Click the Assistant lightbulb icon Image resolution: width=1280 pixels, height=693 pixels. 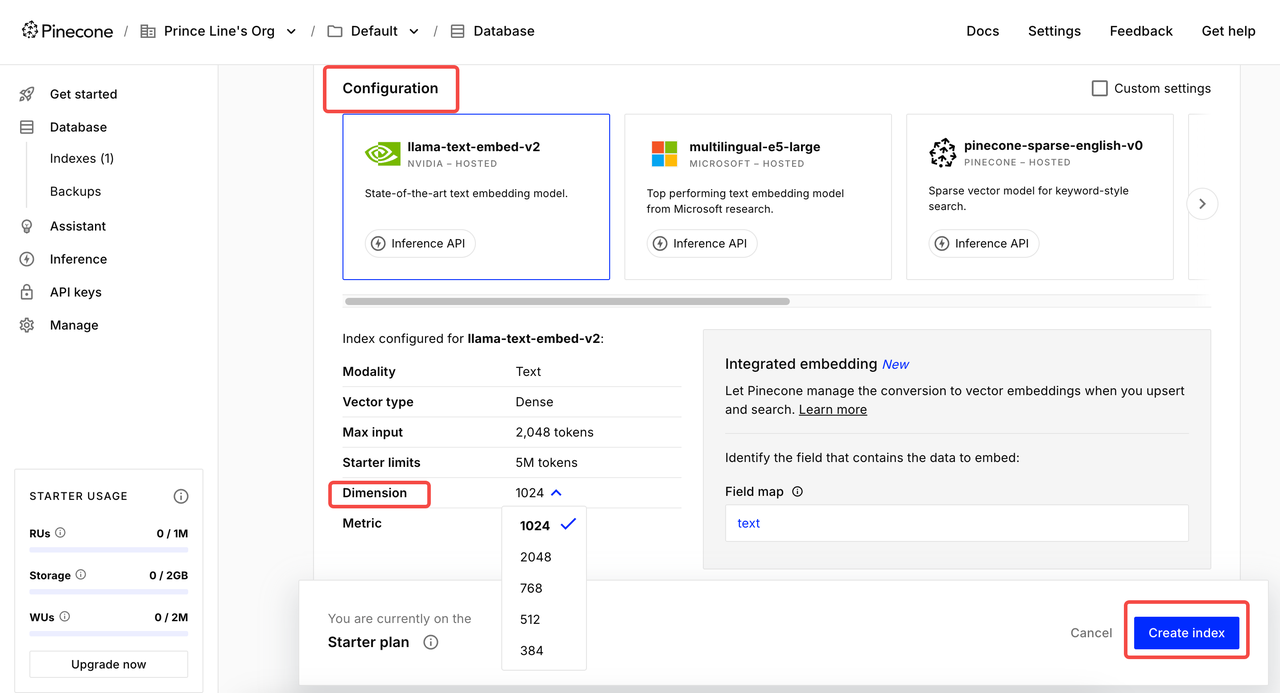27,226
